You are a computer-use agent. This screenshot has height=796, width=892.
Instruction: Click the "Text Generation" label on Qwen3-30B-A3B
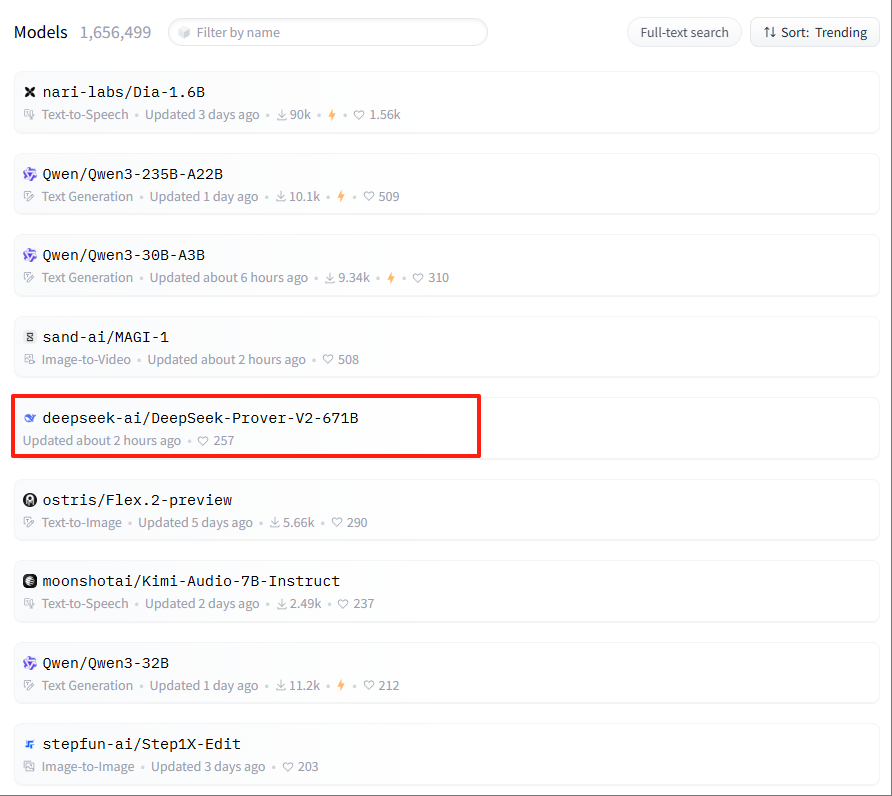(87, 278)
